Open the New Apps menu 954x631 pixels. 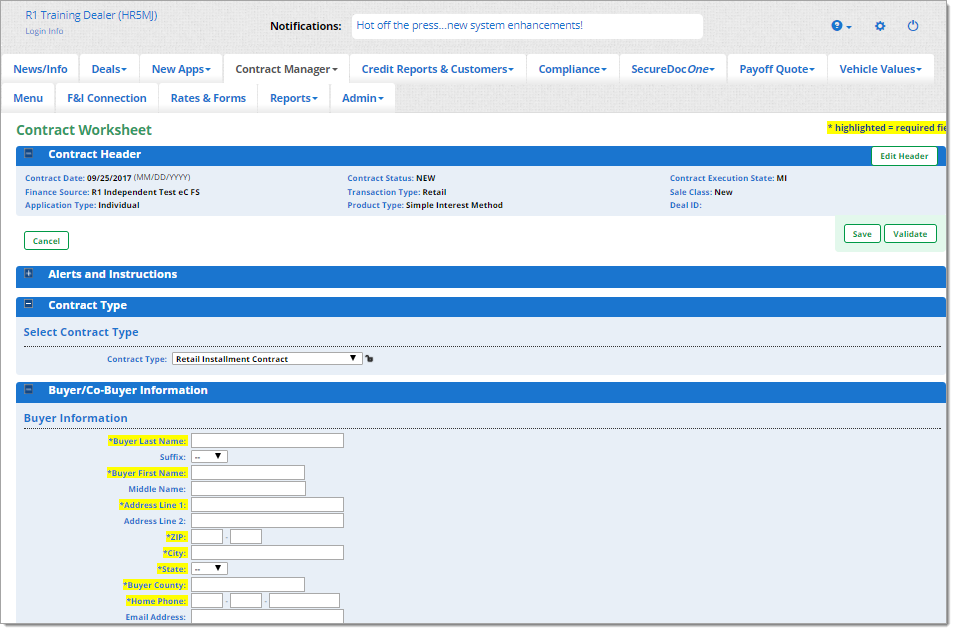click(181, 69)
